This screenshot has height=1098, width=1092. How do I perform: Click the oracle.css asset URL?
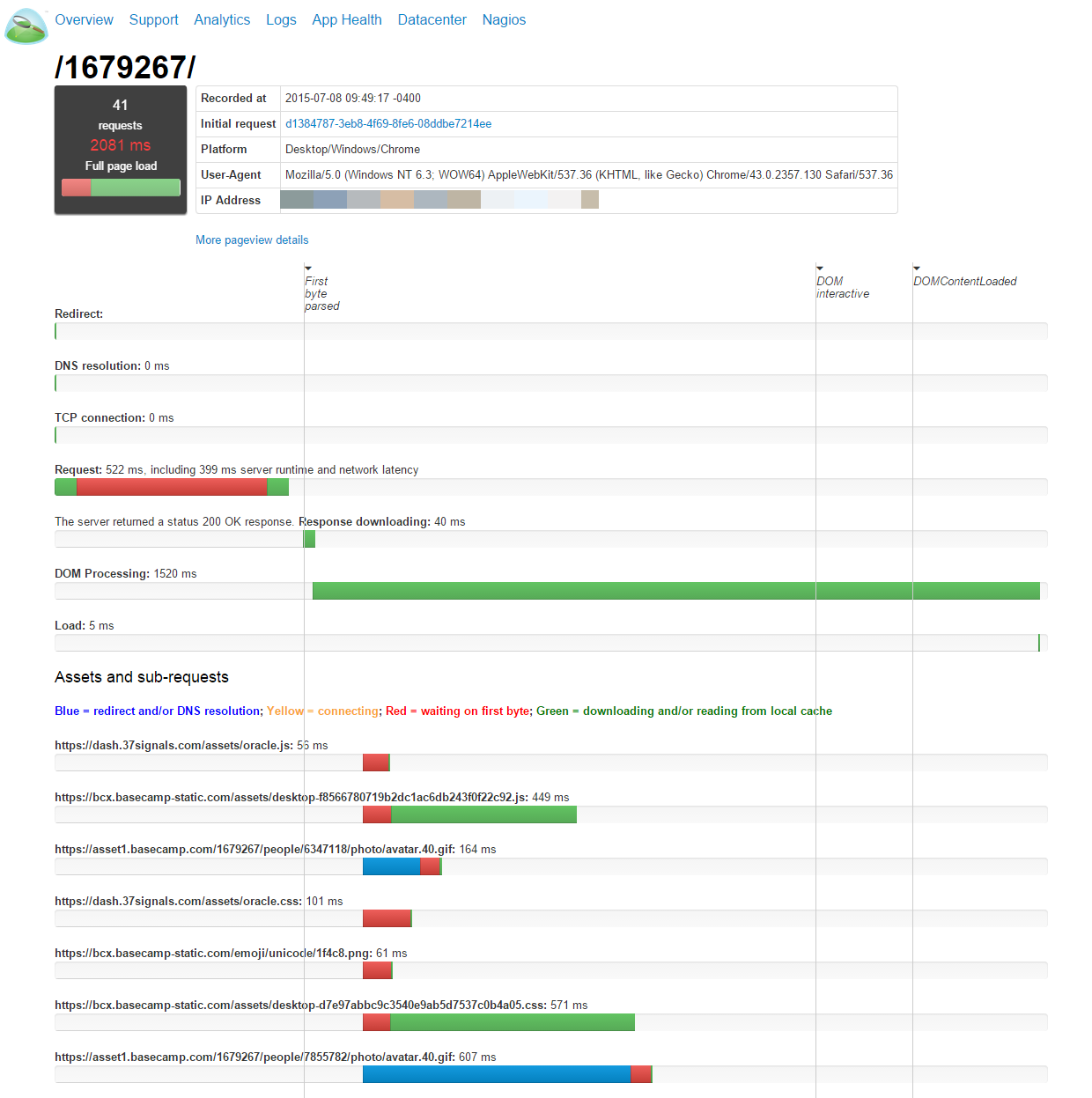click(178, 902)
